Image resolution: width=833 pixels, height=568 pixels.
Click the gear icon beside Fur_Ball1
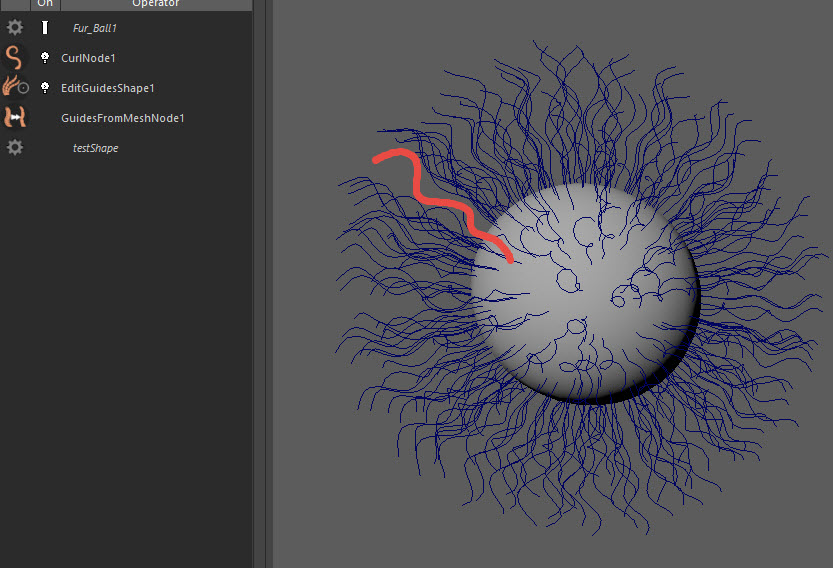point(15,28)
